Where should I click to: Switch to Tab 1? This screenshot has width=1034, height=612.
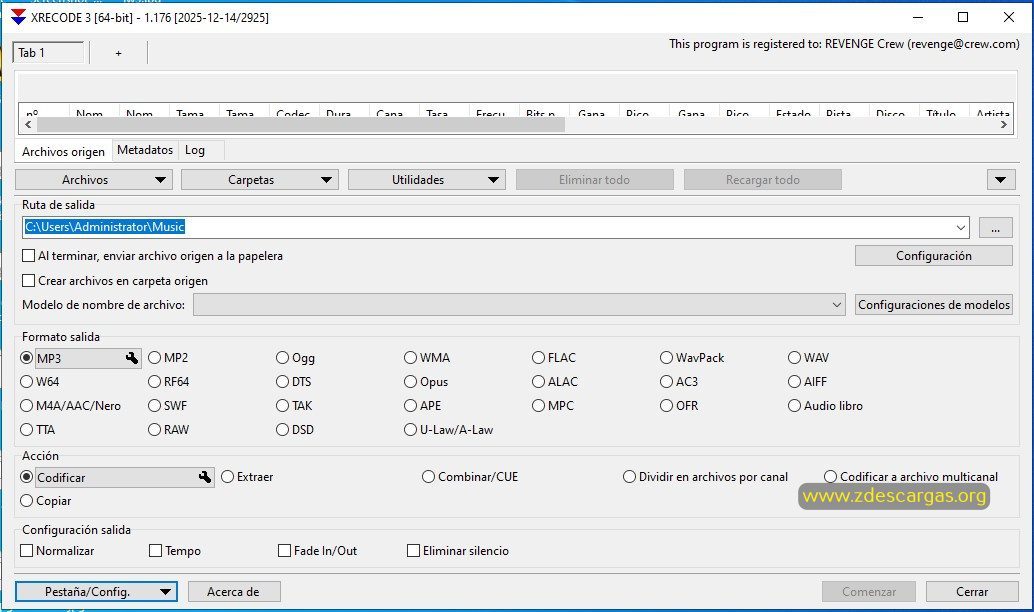(x=48, y=53)
